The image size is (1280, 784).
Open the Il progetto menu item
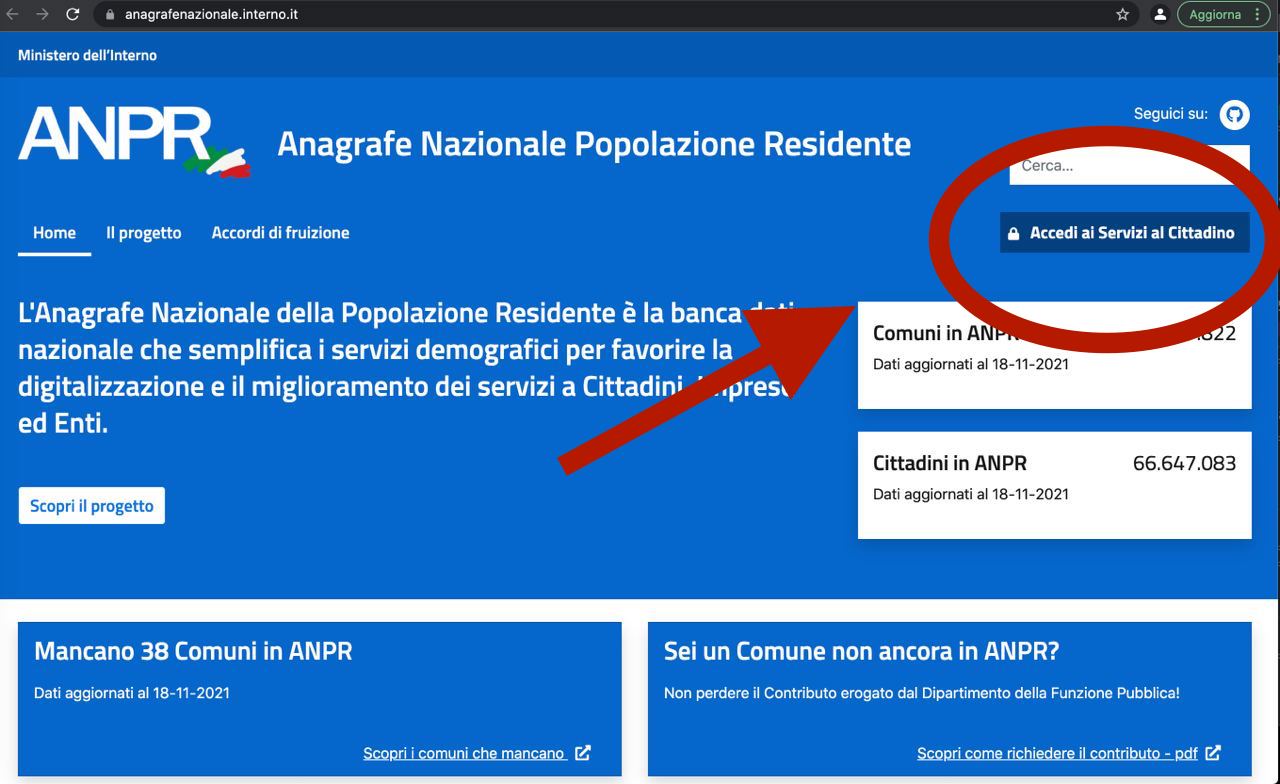coord(144,233)
